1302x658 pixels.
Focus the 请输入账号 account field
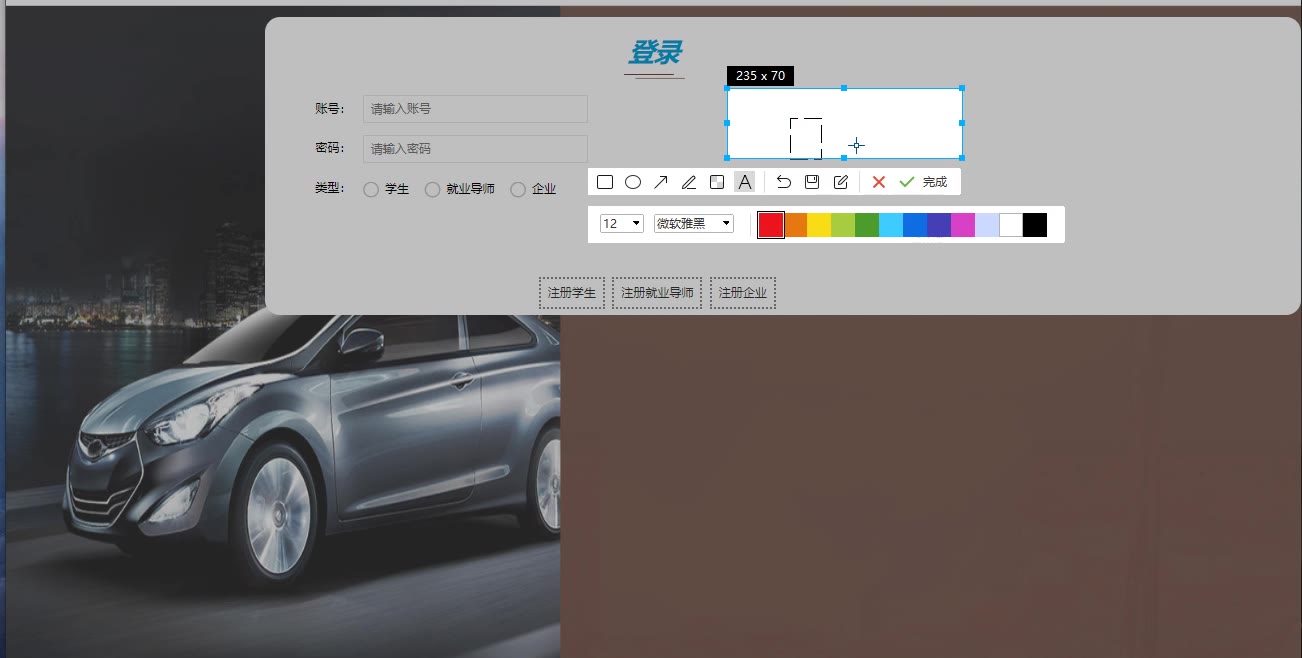click(475, 109)
